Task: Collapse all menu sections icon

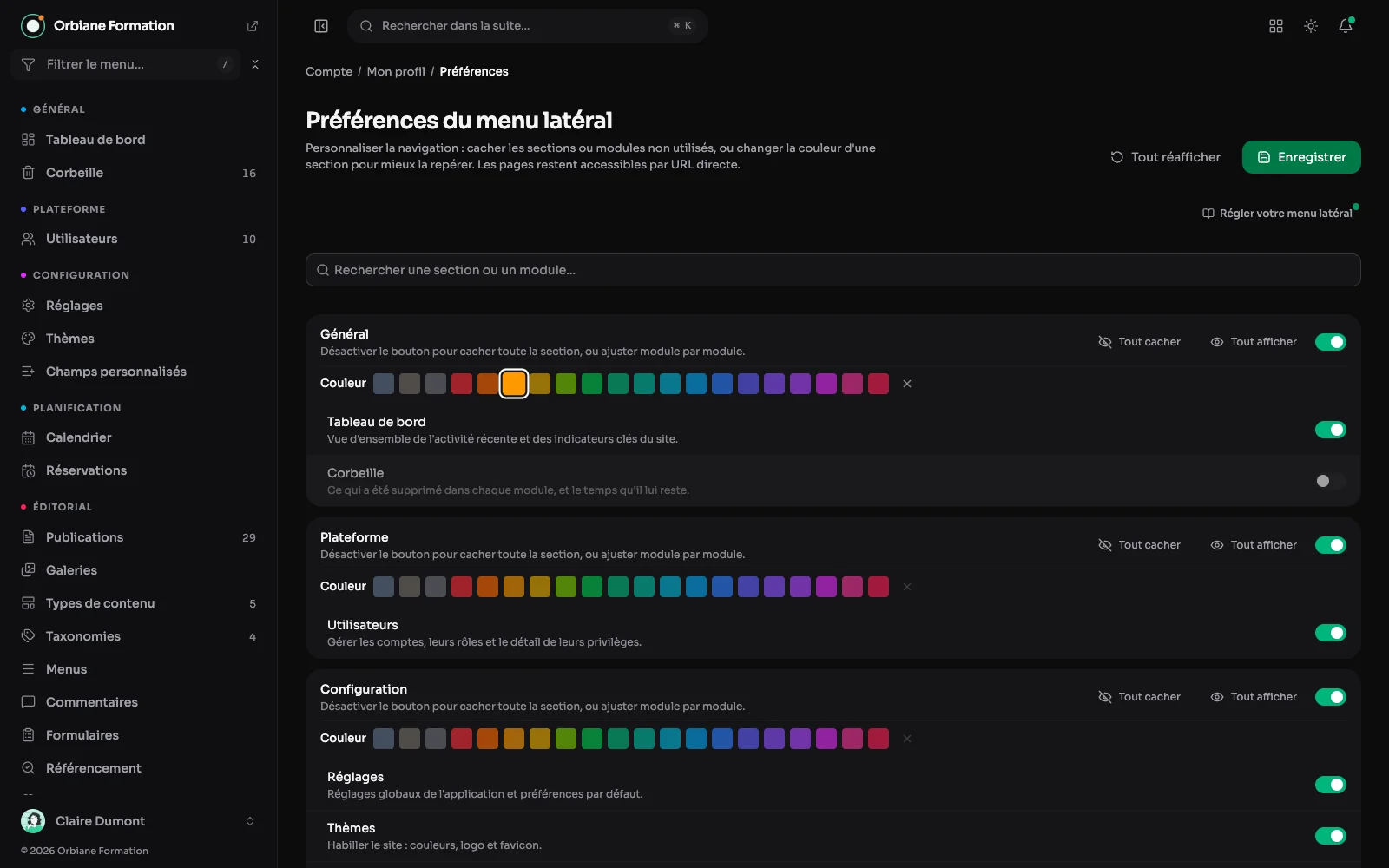Action: (x=255, y=64)
